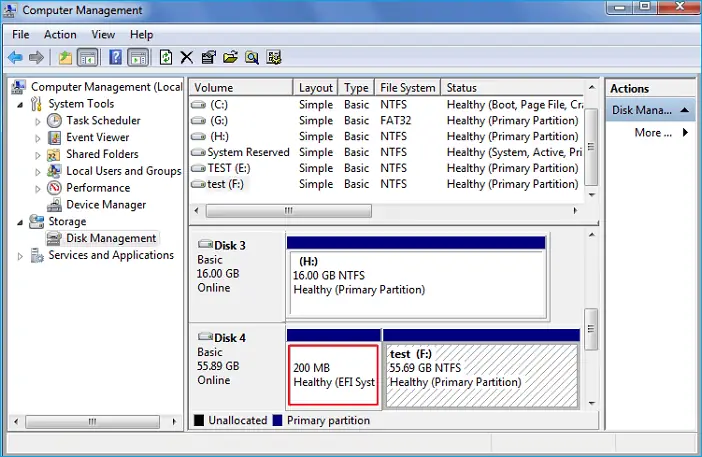Expand Services and Applications node

click(x=20, y=256)
